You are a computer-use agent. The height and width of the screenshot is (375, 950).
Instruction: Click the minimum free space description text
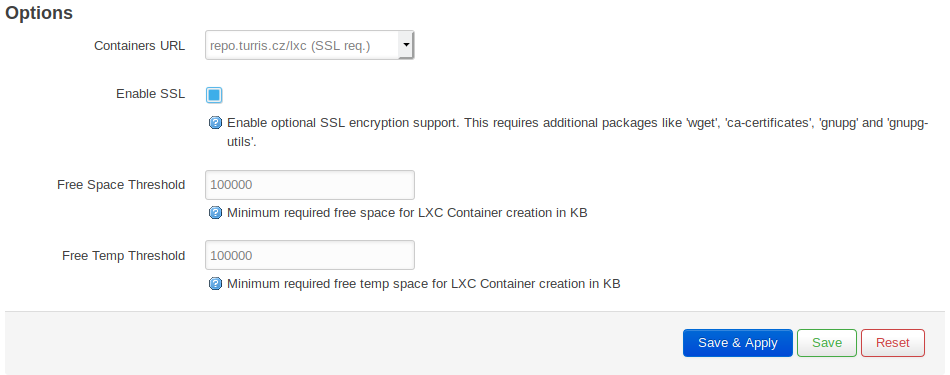(407, 213)
